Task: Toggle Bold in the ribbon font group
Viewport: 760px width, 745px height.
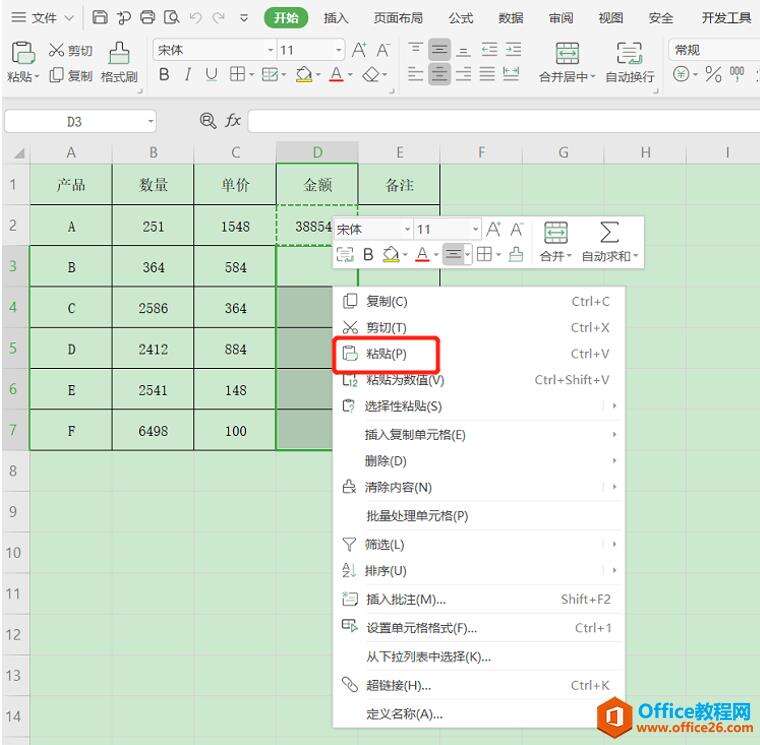Action: click(164, 75)
